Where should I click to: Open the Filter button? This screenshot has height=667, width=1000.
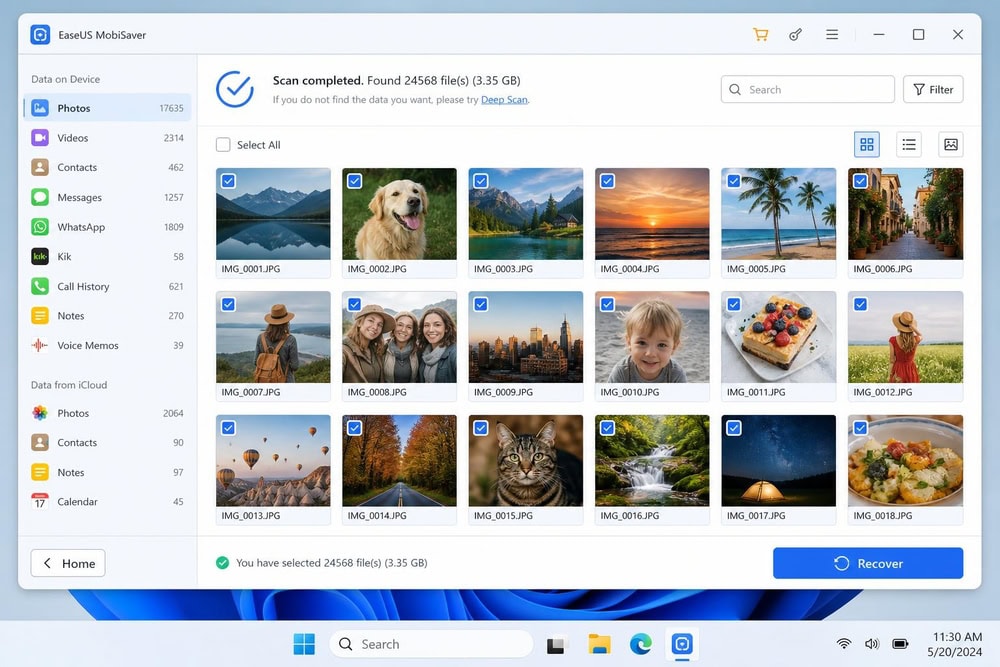pyautogui.click(x=933, y=89)
